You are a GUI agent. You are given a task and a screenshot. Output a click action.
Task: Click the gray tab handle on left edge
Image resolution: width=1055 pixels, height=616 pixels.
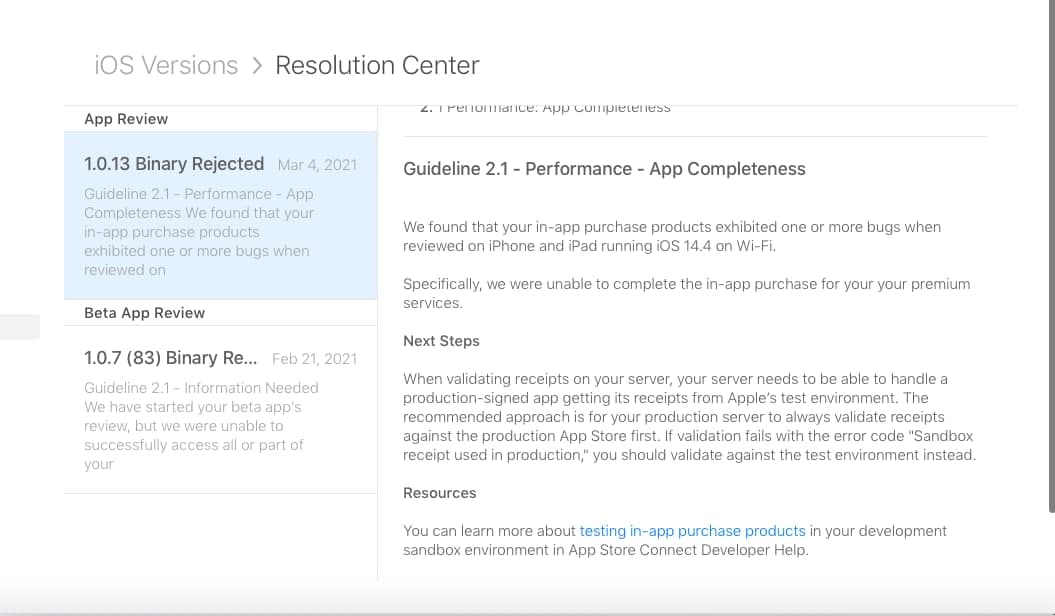point(20,326)
